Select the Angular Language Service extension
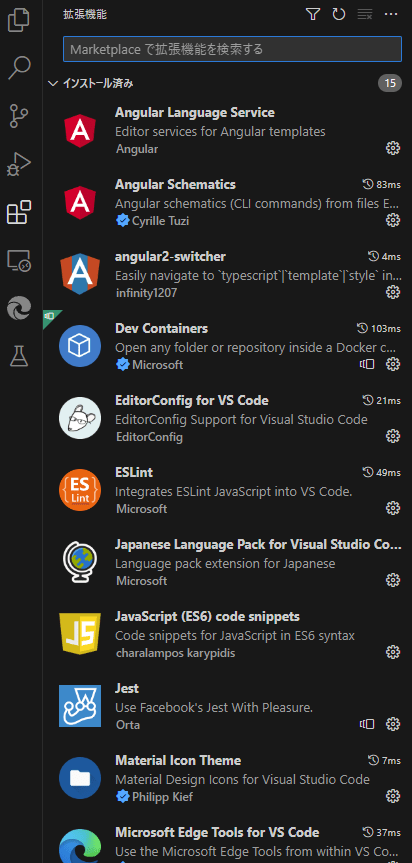 (x=228, y=130)
